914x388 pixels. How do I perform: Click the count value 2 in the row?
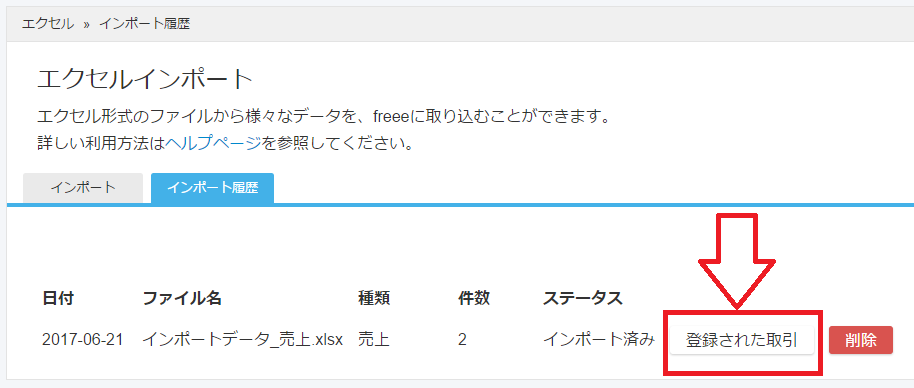coord(462,340)
